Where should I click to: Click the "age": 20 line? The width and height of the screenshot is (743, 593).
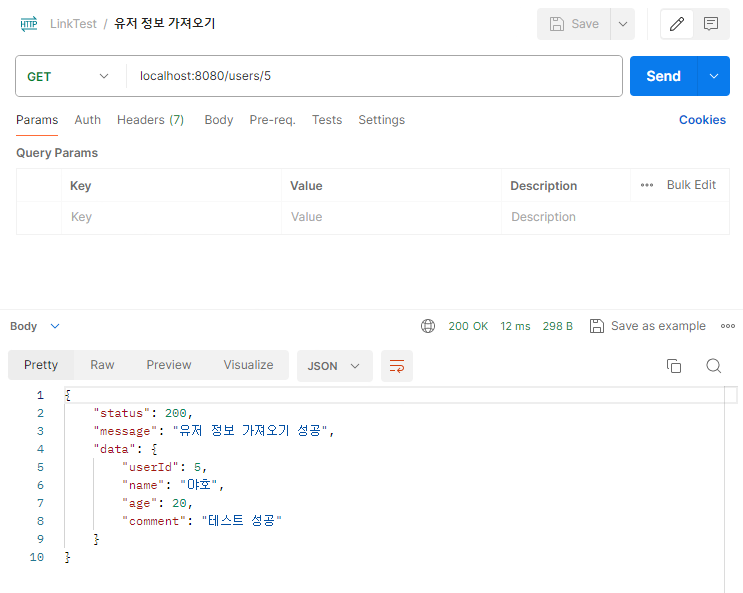pos(157,503)
